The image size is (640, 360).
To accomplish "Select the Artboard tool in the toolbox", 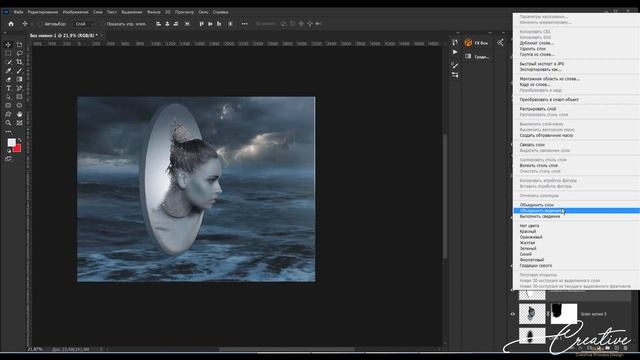I will [x=19, y=44].
